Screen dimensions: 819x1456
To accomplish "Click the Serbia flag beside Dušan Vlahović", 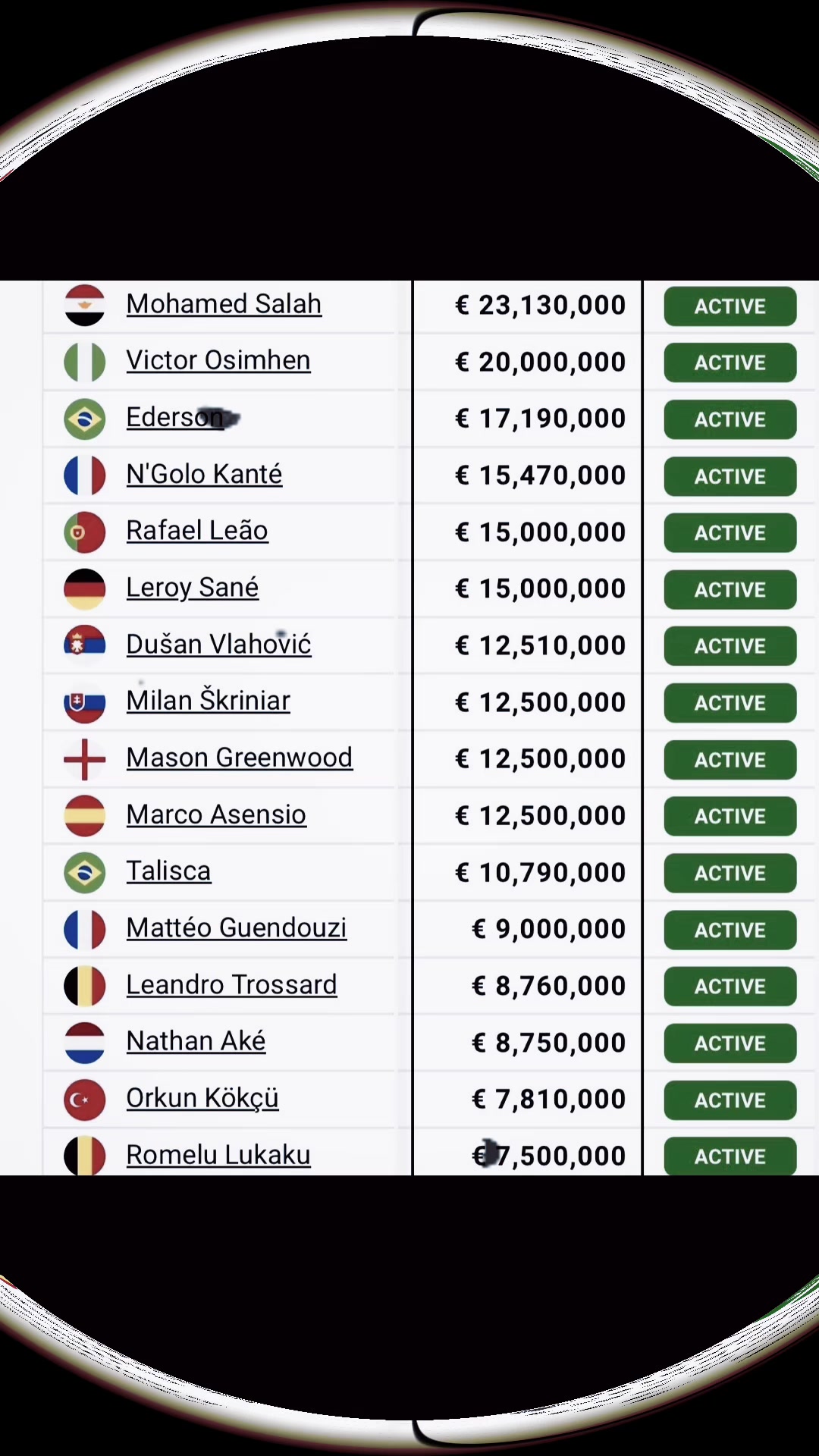I will (x=84, y=645).
